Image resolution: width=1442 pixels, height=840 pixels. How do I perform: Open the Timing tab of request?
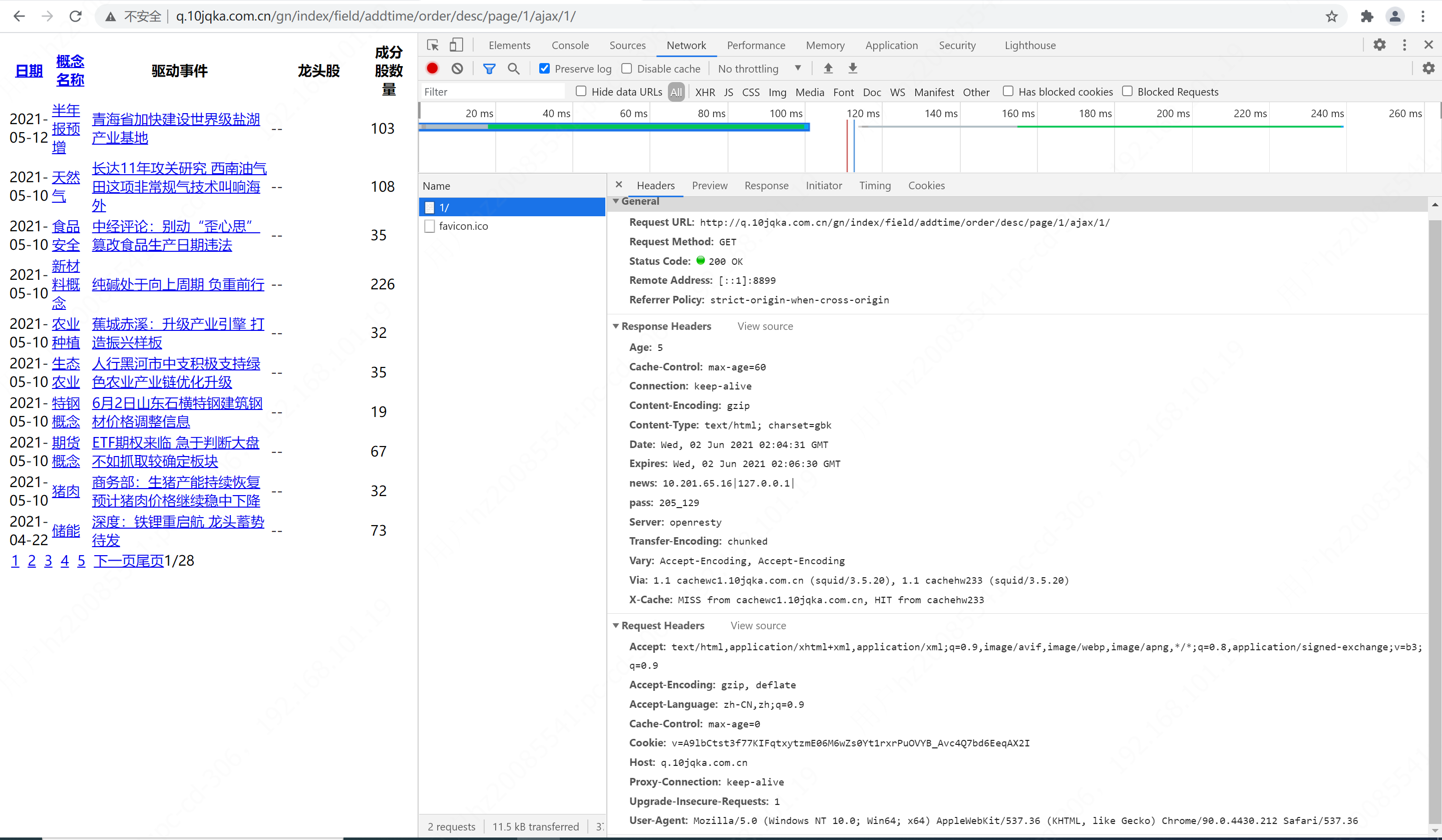coord(874,185)
